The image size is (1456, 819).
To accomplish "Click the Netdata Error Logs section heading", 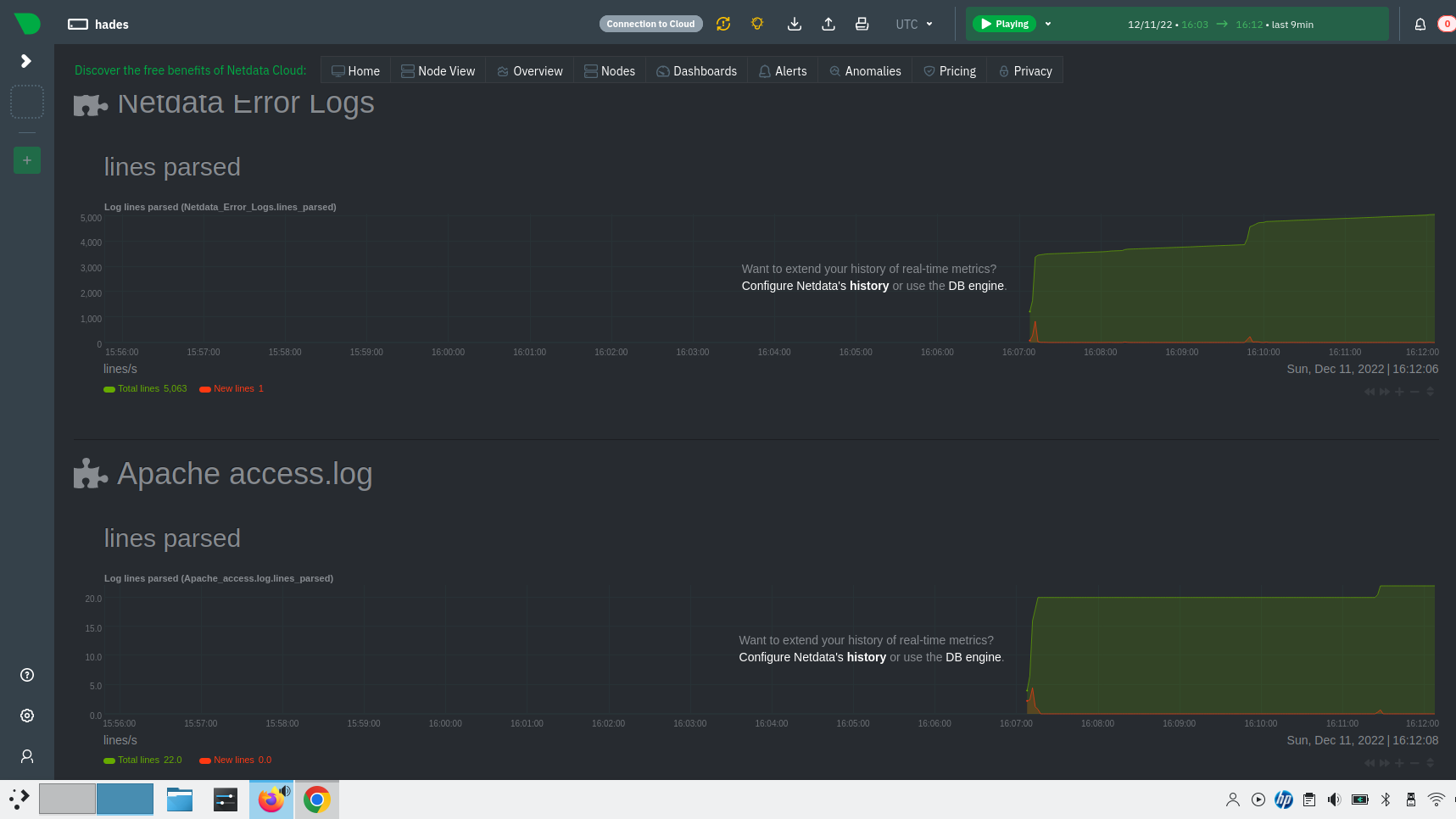I will click(246, 103).
